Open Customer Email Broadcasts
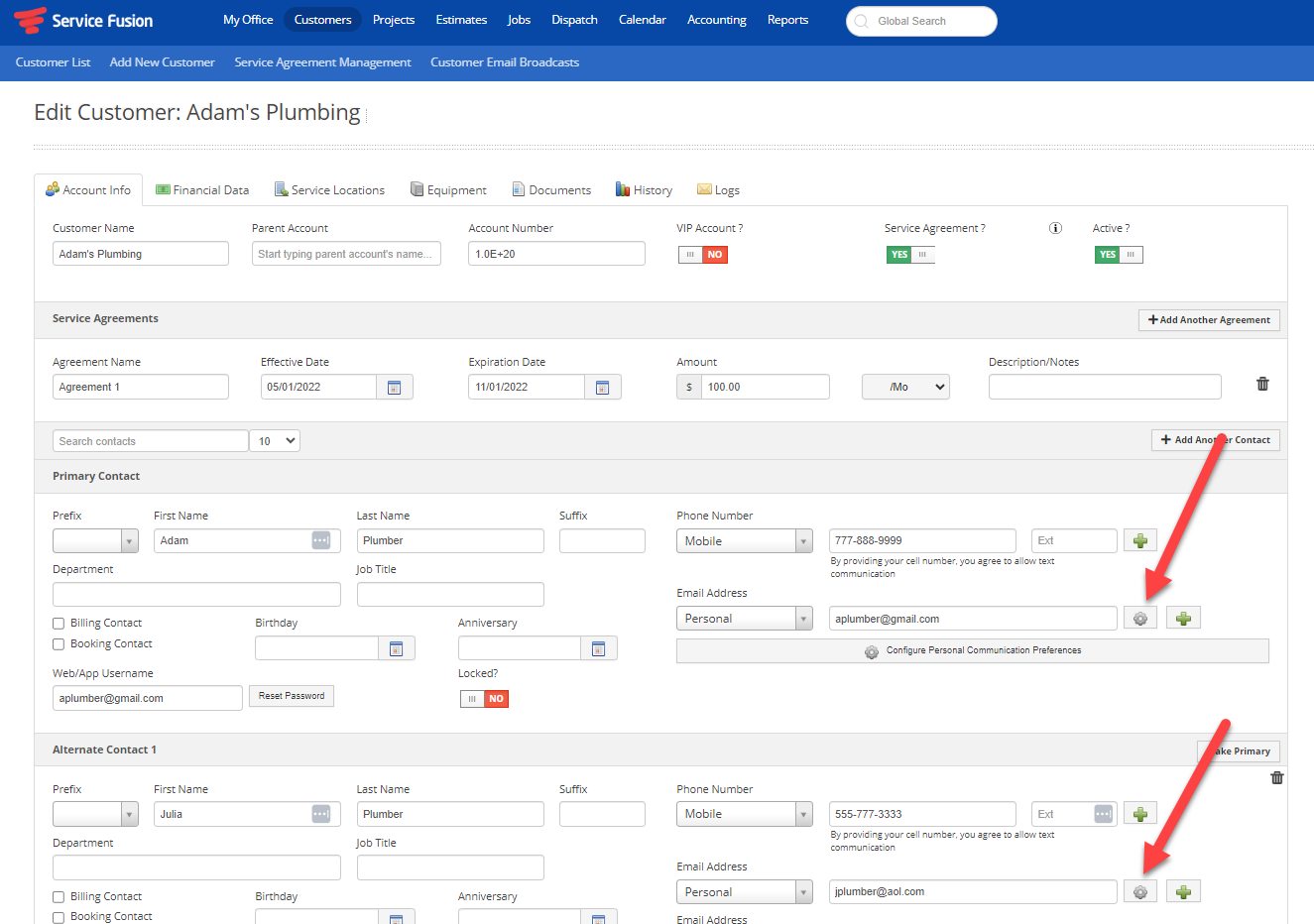Image resolution: width=1314 pixels, height=924 pixels. pos(505,62)
